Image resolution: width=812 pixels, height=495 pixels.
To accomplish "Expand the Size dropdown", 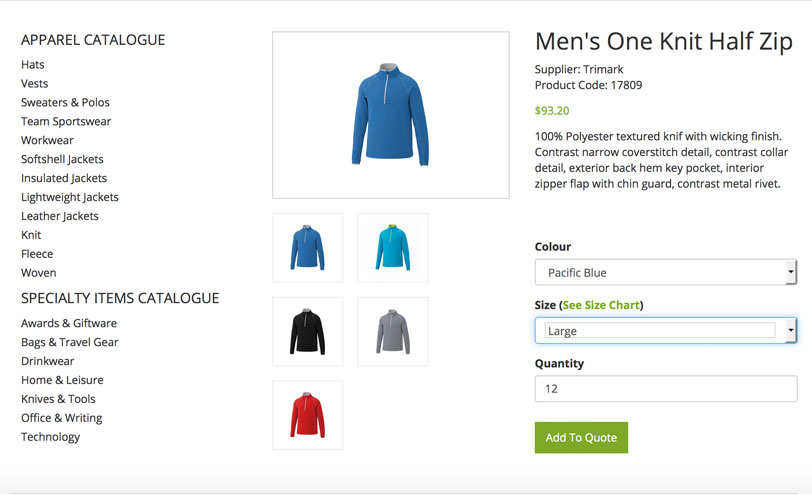I will pos(665,331).
